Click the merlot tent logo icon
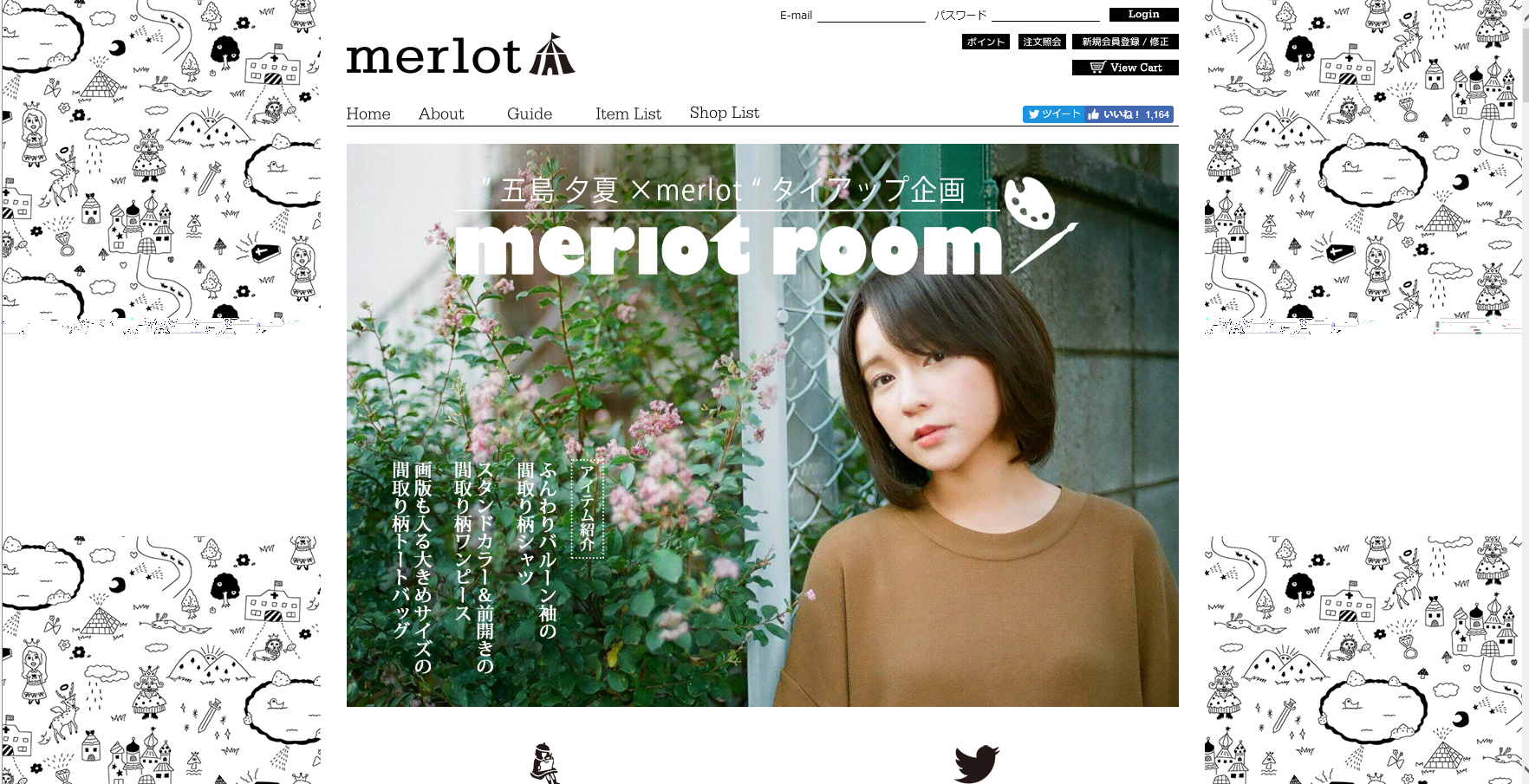1529x784 pixels. coord(552,55)
